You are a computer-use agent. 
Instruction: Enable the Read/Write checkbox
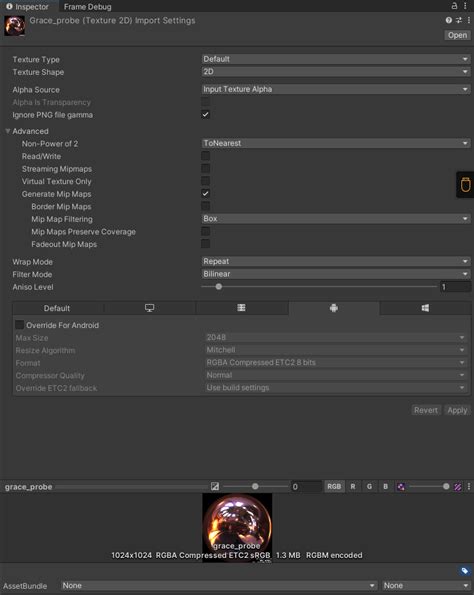[x=205, y=156]
